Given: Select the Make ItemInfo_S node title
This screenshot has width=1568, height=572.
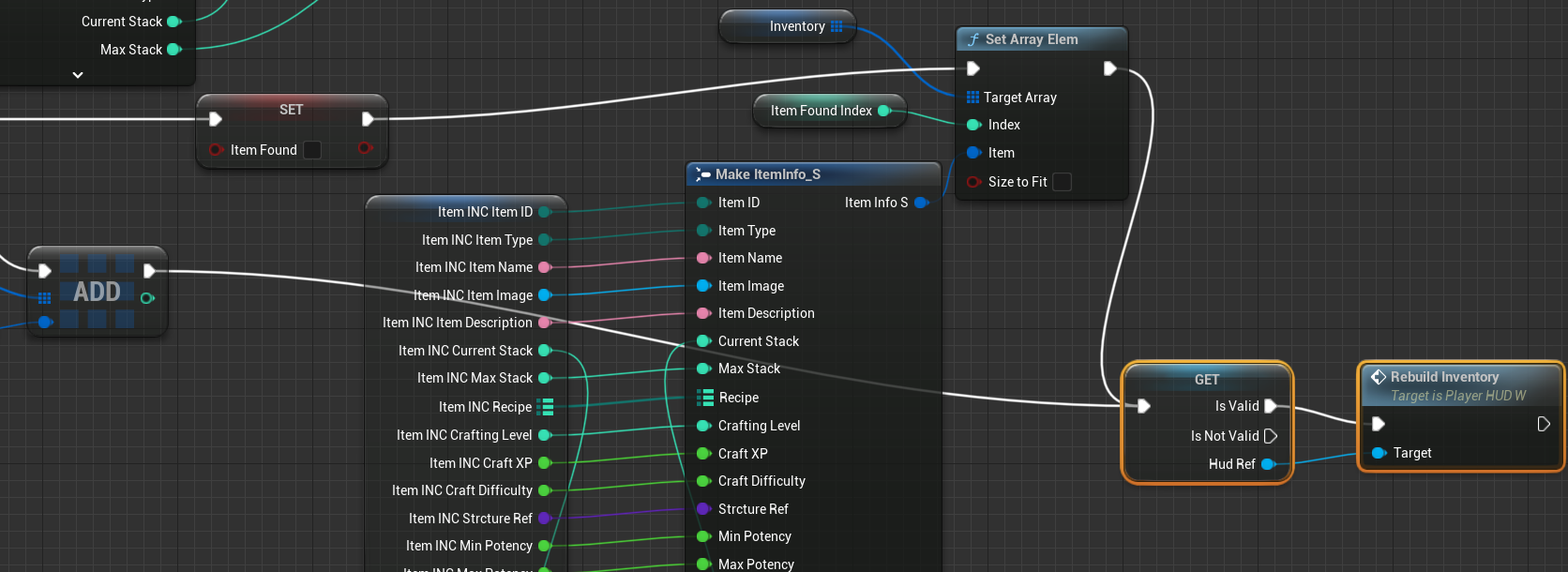Looking at the screenshot, I should click(x=768, y=174).
